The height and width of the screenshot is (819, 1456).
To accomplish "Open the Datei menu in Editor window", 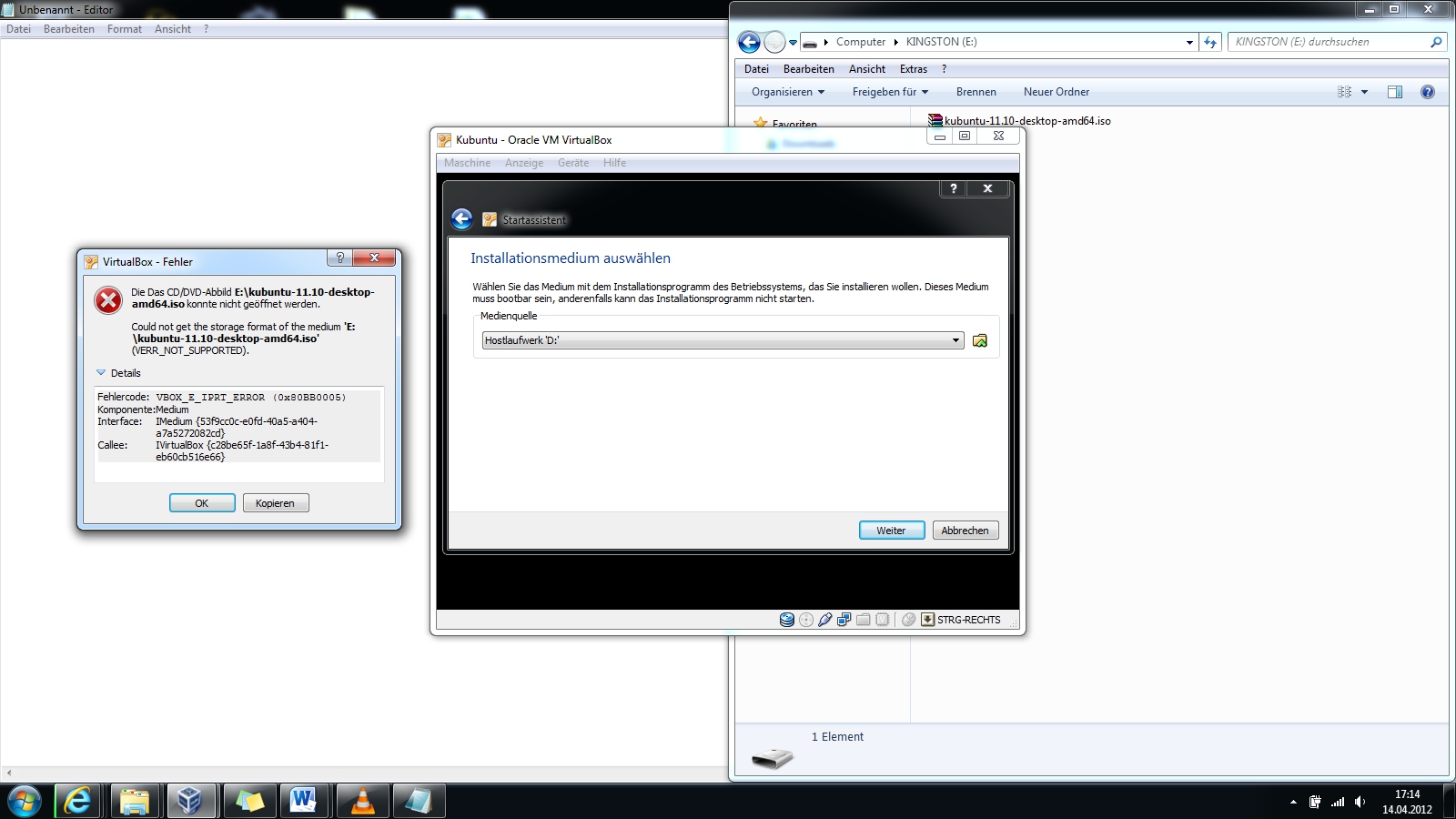I will [18, 29].
